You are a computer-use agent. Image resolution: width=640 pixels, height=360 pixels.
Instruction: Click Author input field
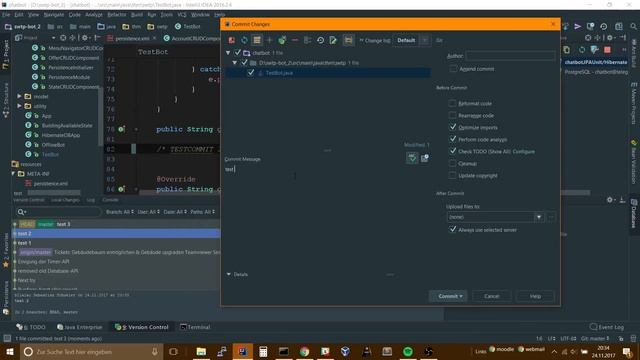(510, 56)
